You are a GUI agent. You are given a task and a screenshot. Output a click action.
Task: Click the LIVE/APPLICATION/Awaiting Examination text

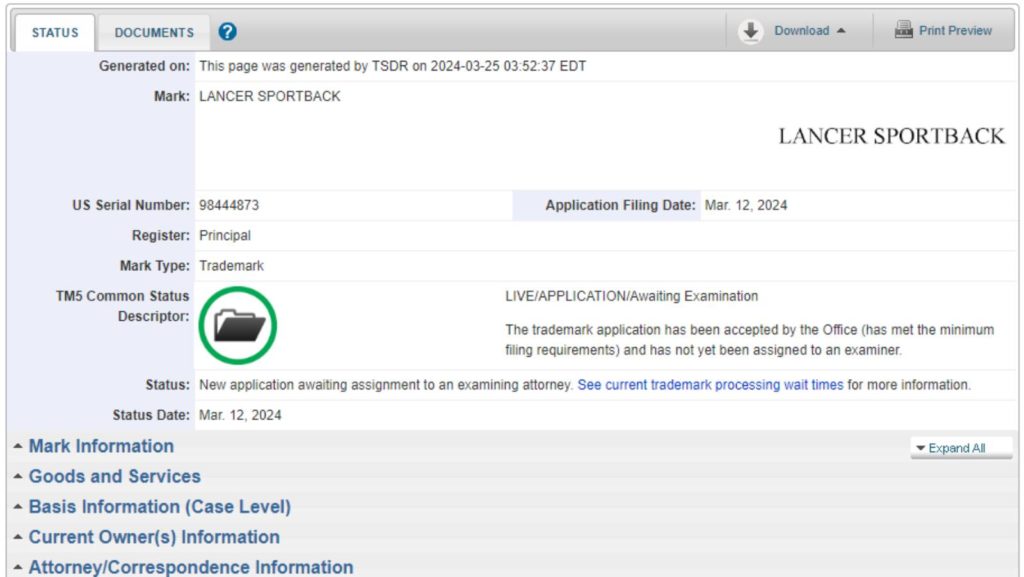point(632,296)
